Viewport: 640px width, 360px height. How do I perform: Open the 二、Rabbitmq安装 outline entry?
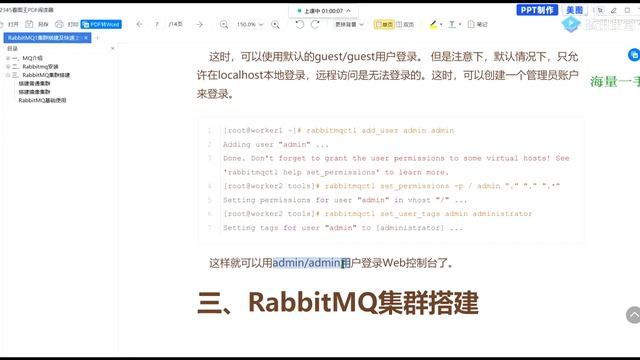coord(35,67)
